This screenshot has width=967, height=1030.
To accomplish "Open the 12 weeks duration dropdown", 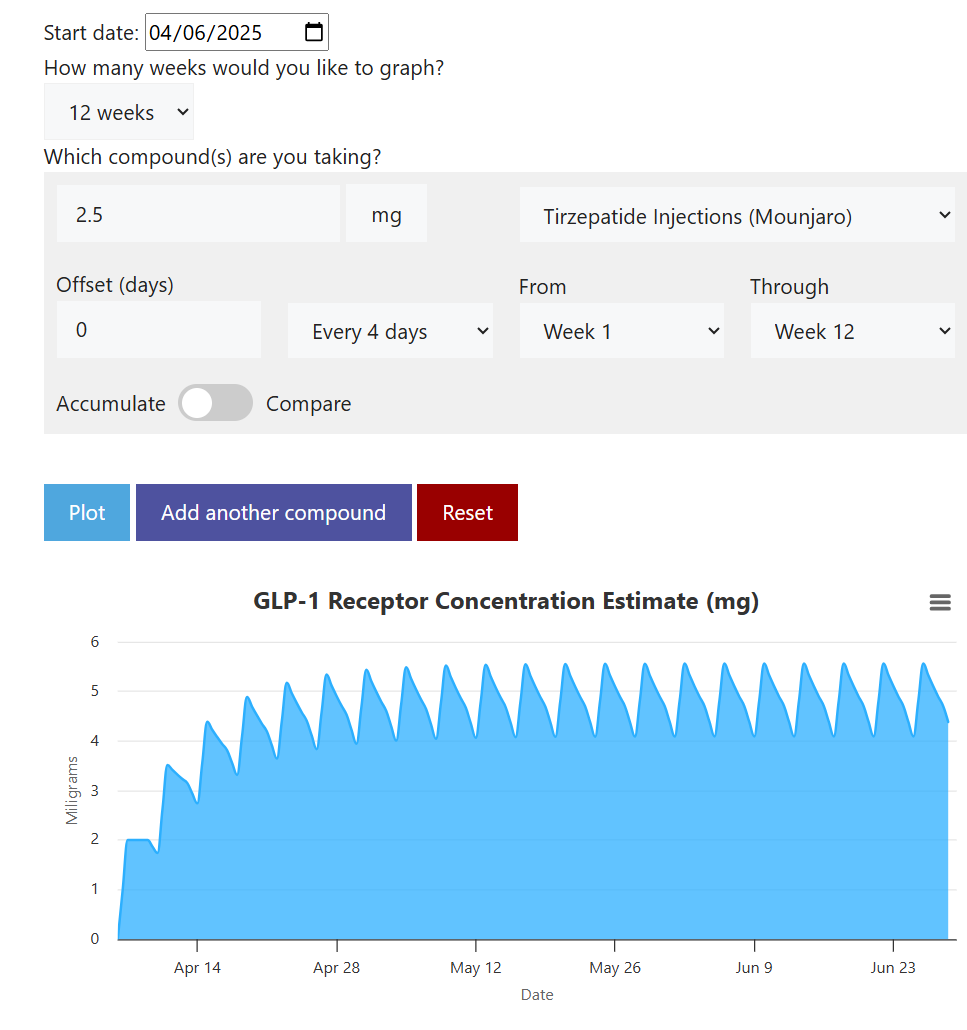I will click(x=119, y=112).
